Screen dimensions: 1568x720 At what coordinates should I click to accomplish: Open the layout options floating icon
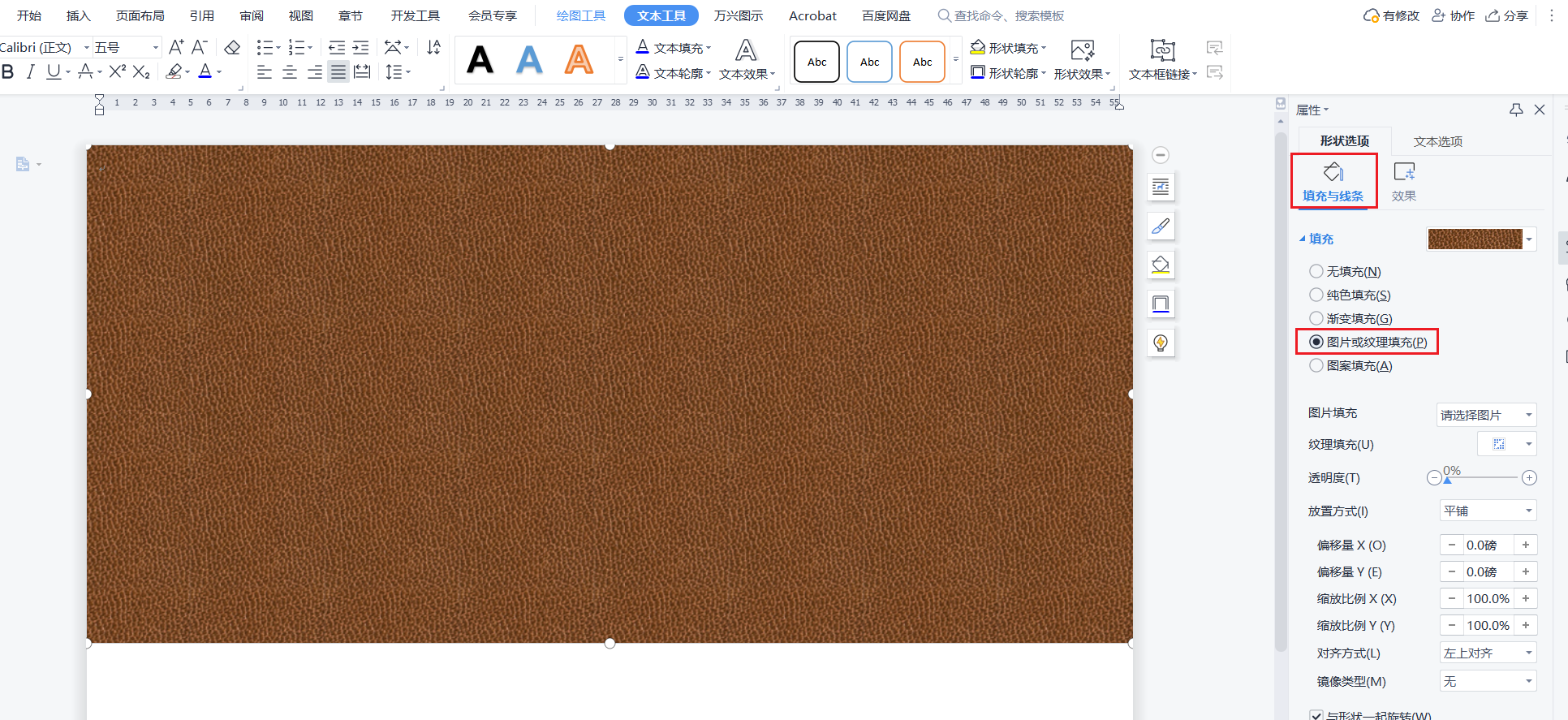click(1161, 188)
